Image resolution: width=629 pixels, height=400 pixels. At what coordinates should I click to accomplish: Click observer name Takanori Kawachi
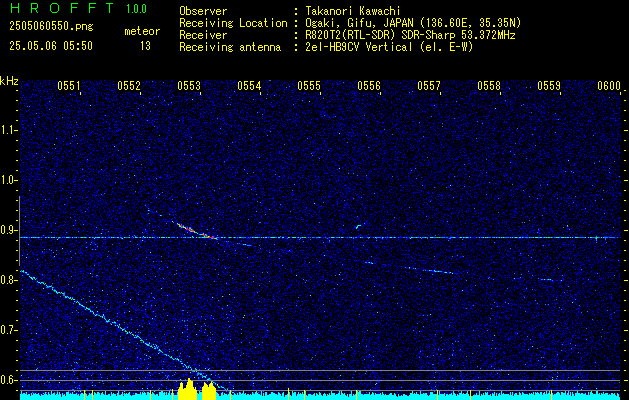(x=353, y=11)
